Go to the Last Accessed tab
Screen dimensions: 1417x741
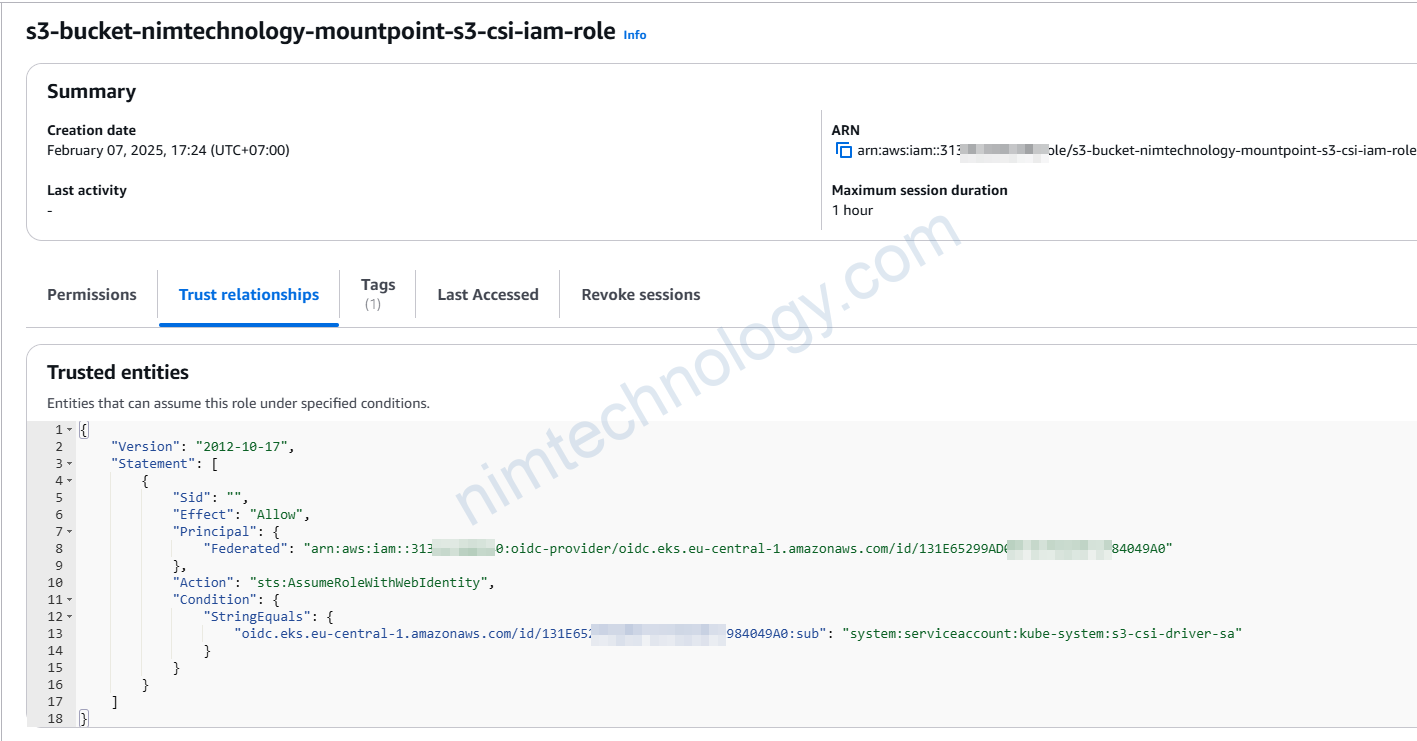488,295
